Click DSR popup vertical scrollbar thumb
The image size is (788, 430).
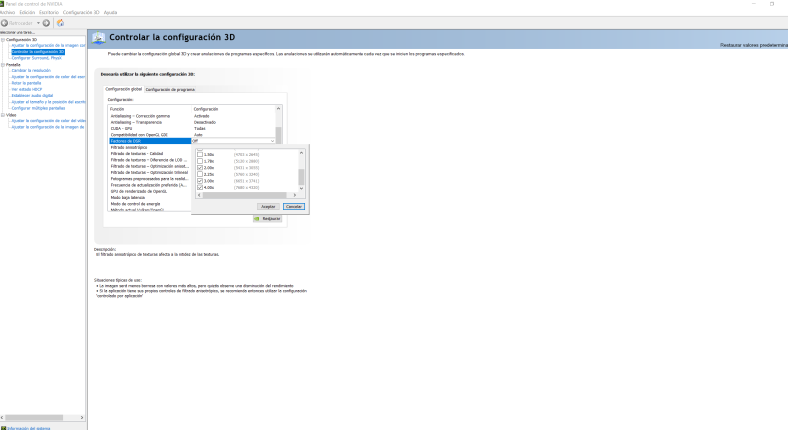click(x=302, y=177)
